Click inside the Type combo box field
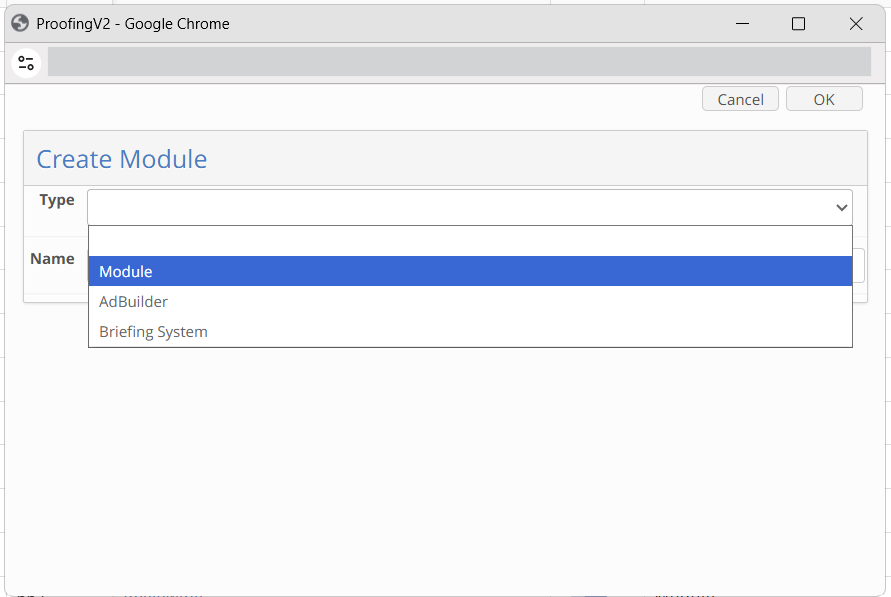 [469, 207]
